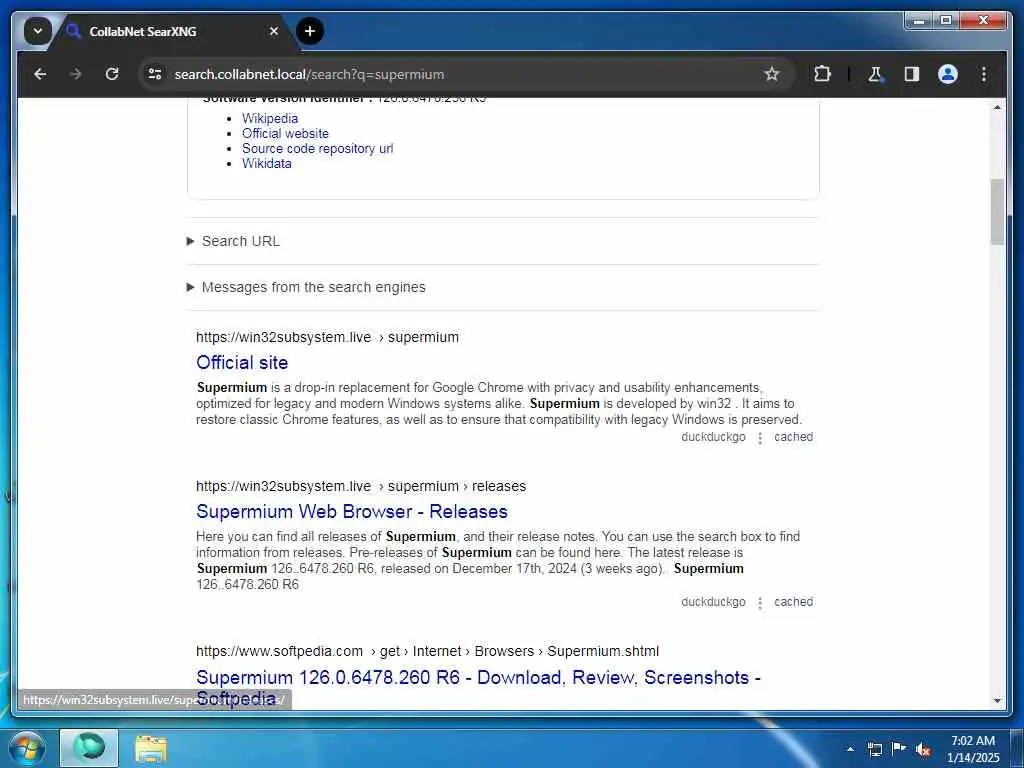Open the clock showing 7:02 AM

pyautogui.click(x=973, y=749)
